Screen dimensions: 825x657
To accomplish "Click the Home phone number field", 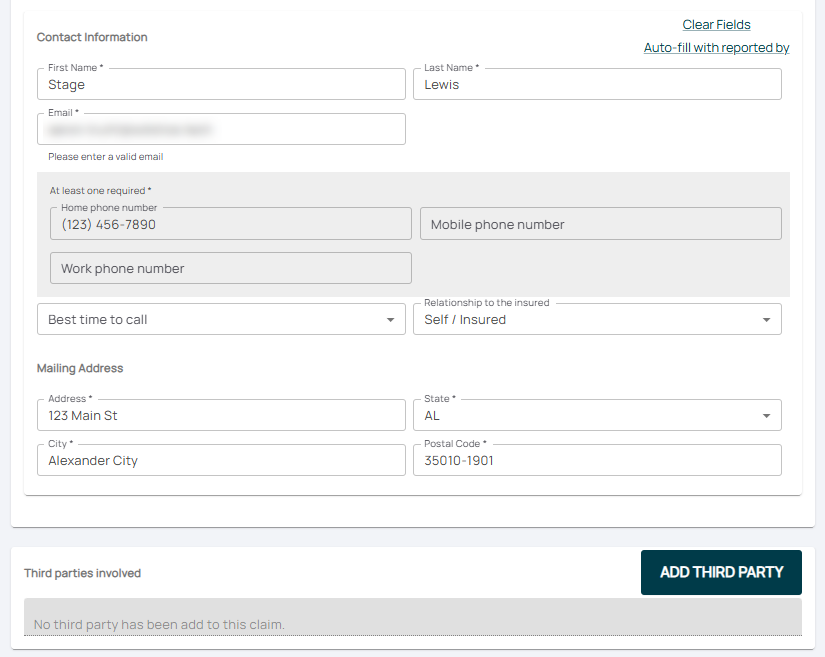I will 230,225.
